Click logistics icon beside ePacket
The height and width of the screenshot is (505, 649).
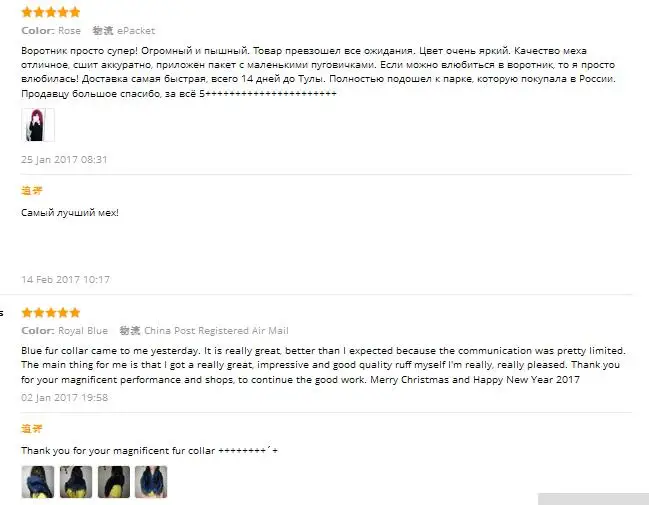[x=103, y=31]
